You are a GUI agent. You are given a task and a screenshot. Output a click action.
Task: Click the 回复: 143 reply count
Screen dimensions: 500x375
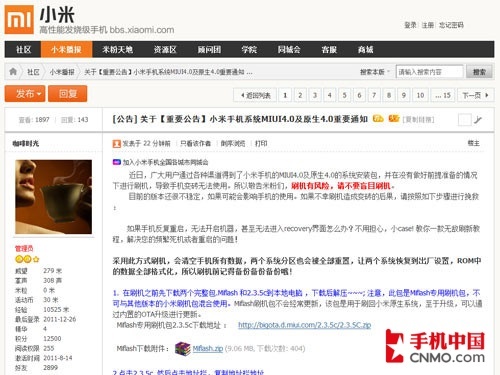[x=75, y=120]
